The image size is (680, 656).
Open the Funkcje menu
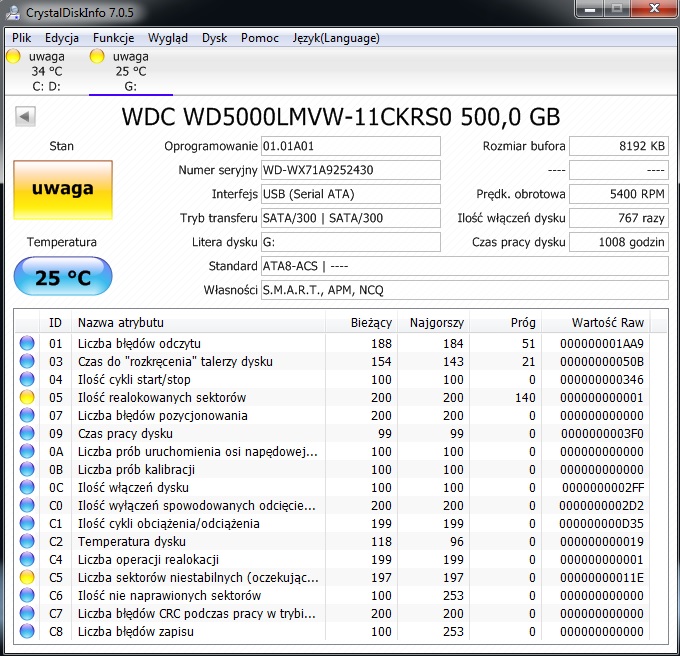tap(114, 38)
